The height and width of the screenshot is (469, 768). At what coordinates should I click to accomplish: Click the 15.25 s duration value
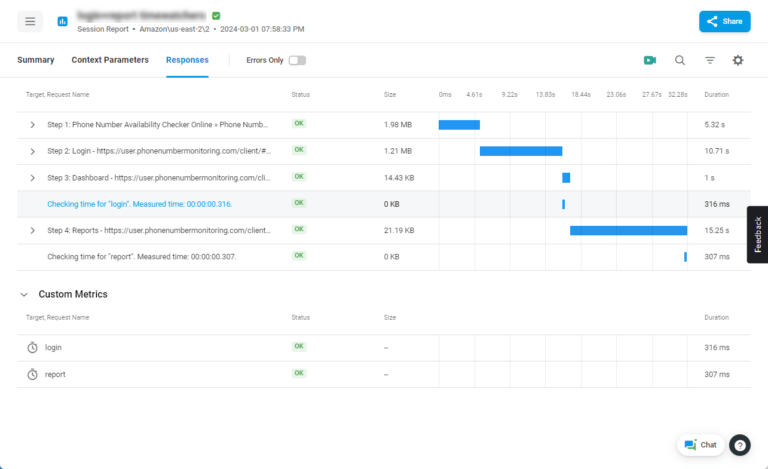717,231
